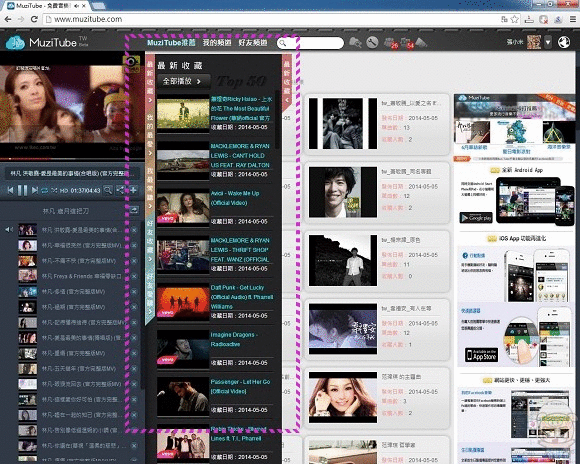The height and width of the screenshot is (464, 580).
Task: Switch to the 好友頻道 tab
Action: pos(253,43)
